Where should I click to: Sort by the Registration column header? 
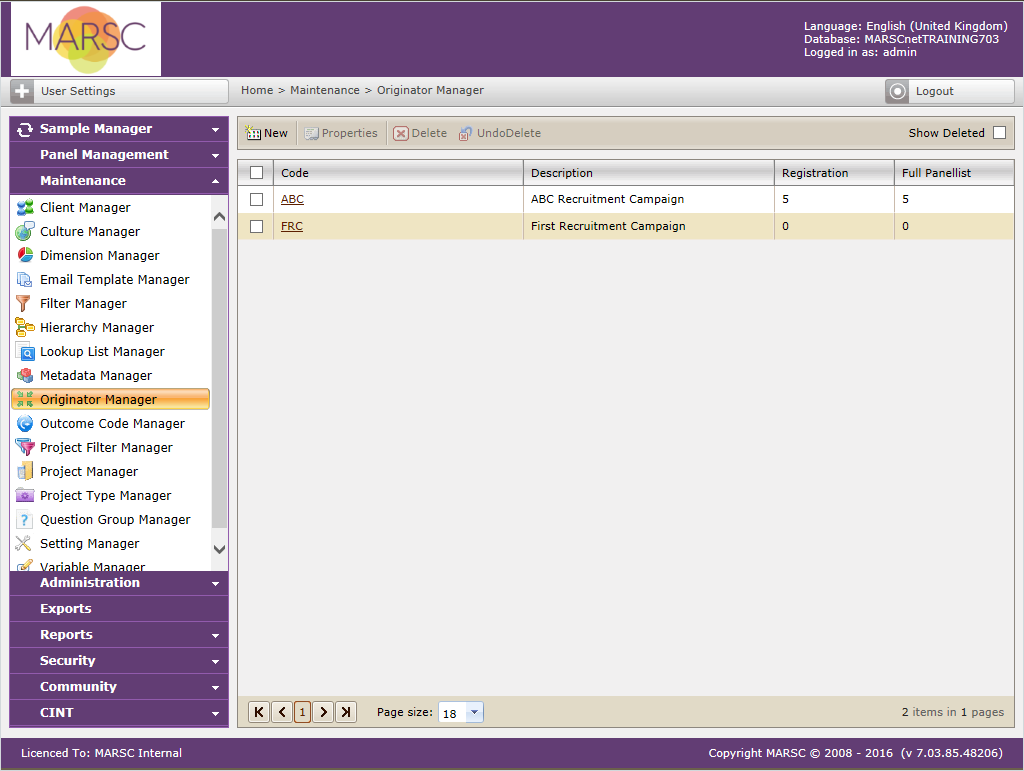[834, 172]
